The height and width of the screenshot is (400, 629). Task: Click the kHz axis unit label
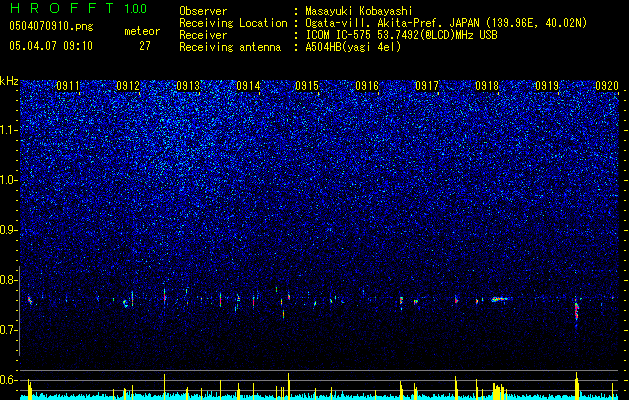click(x=9, y=81)
